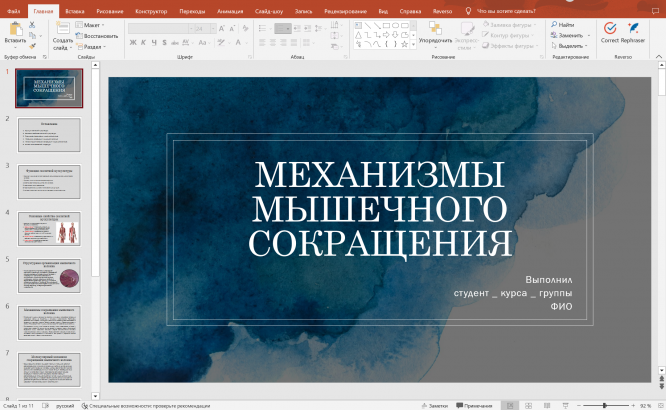
Task: Click the Восстановить (Reset) button
Action: tap(98, 35)
